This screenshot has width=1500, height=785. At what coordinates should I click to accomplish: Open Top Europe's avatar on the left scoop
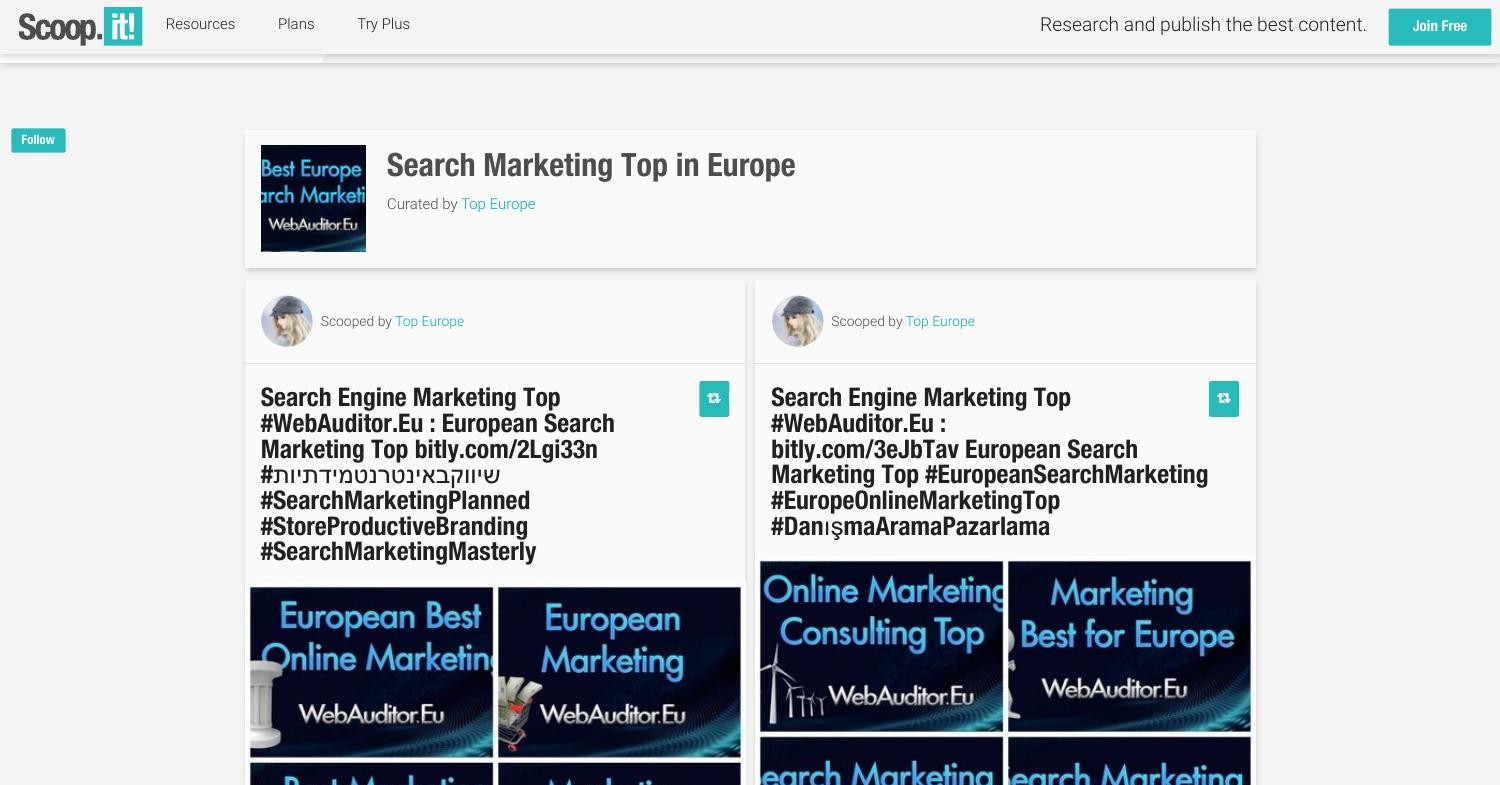pyautogui.click(x=287, y=321)
